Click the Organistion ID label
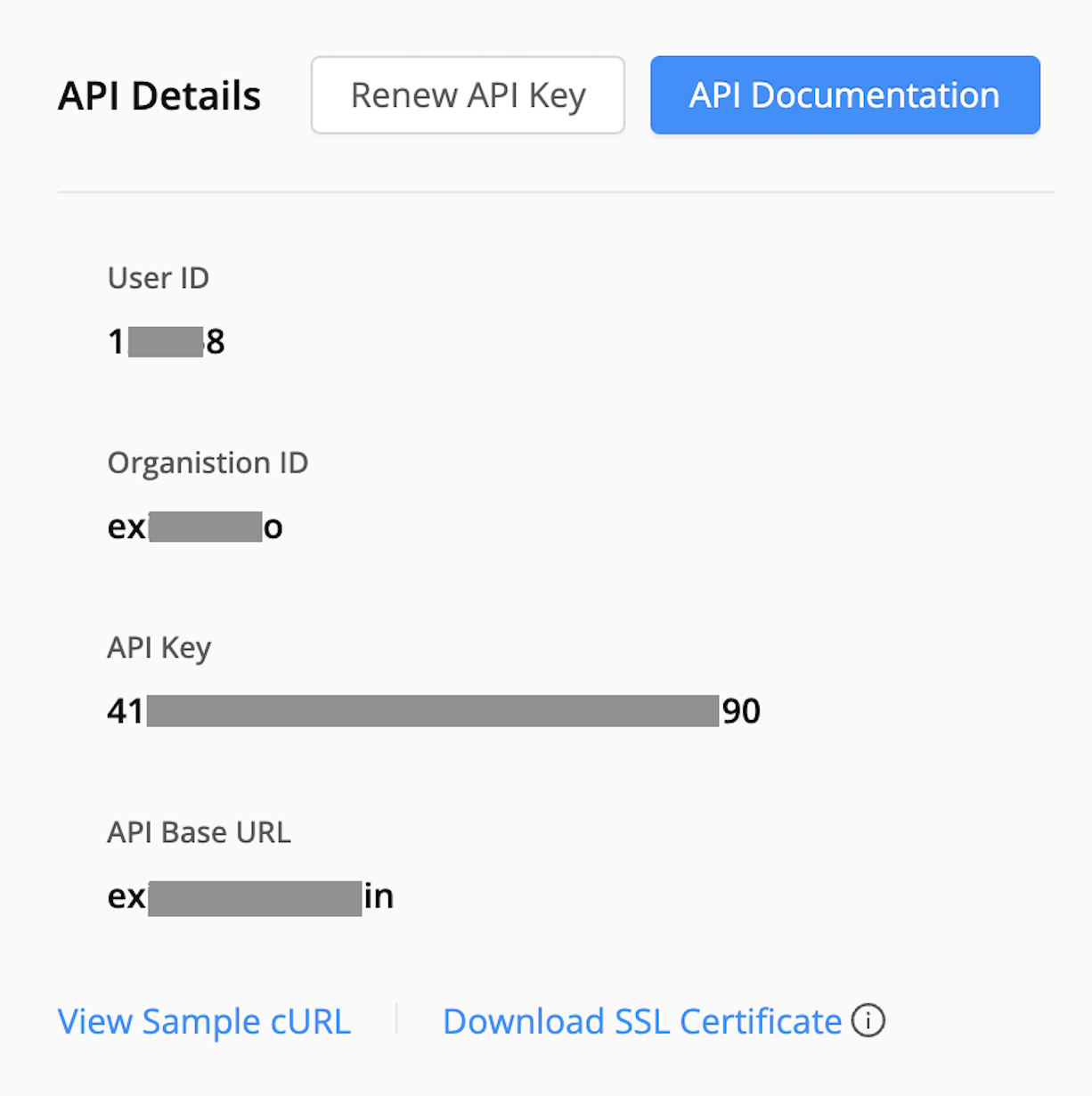 [208, 462]
